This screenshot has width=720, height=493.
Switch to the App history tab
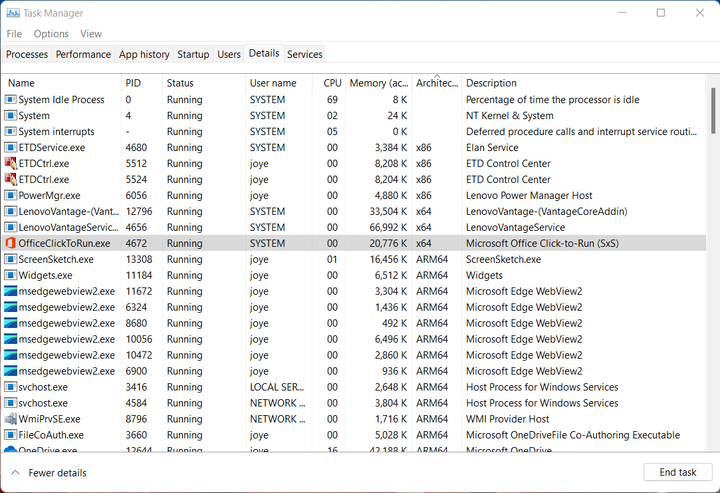144,54
